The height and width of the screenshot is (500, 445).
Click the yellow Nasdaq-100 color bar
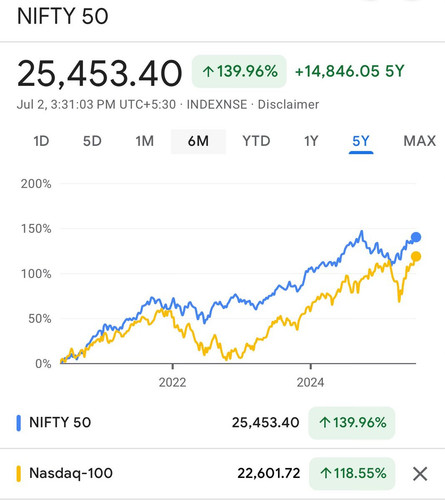click(19, 474)
